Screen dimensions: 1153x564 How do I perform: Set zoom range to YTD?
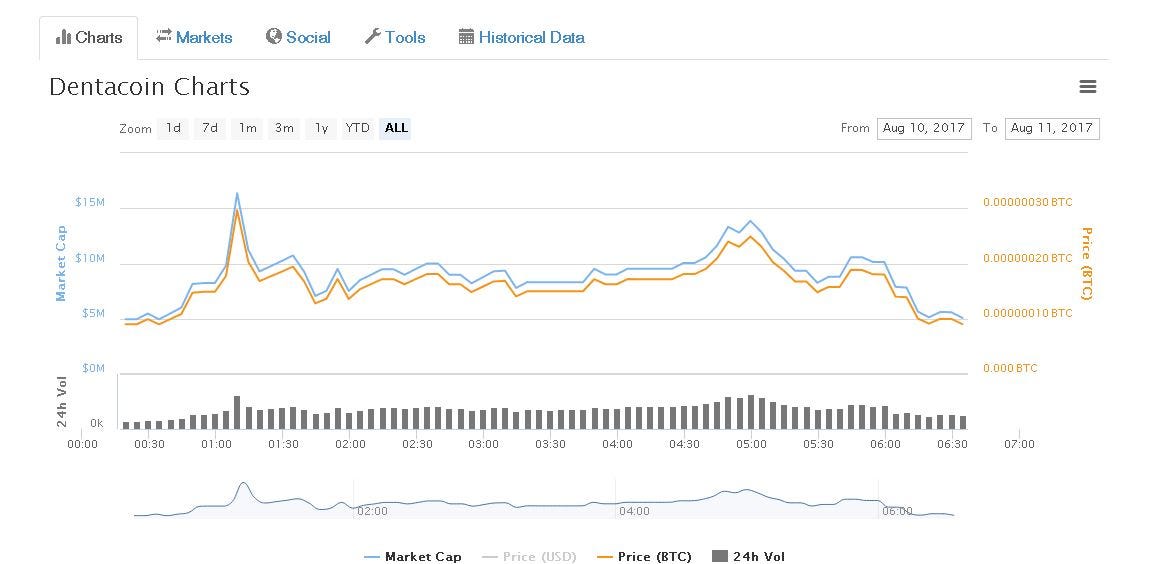pos(357,128)
